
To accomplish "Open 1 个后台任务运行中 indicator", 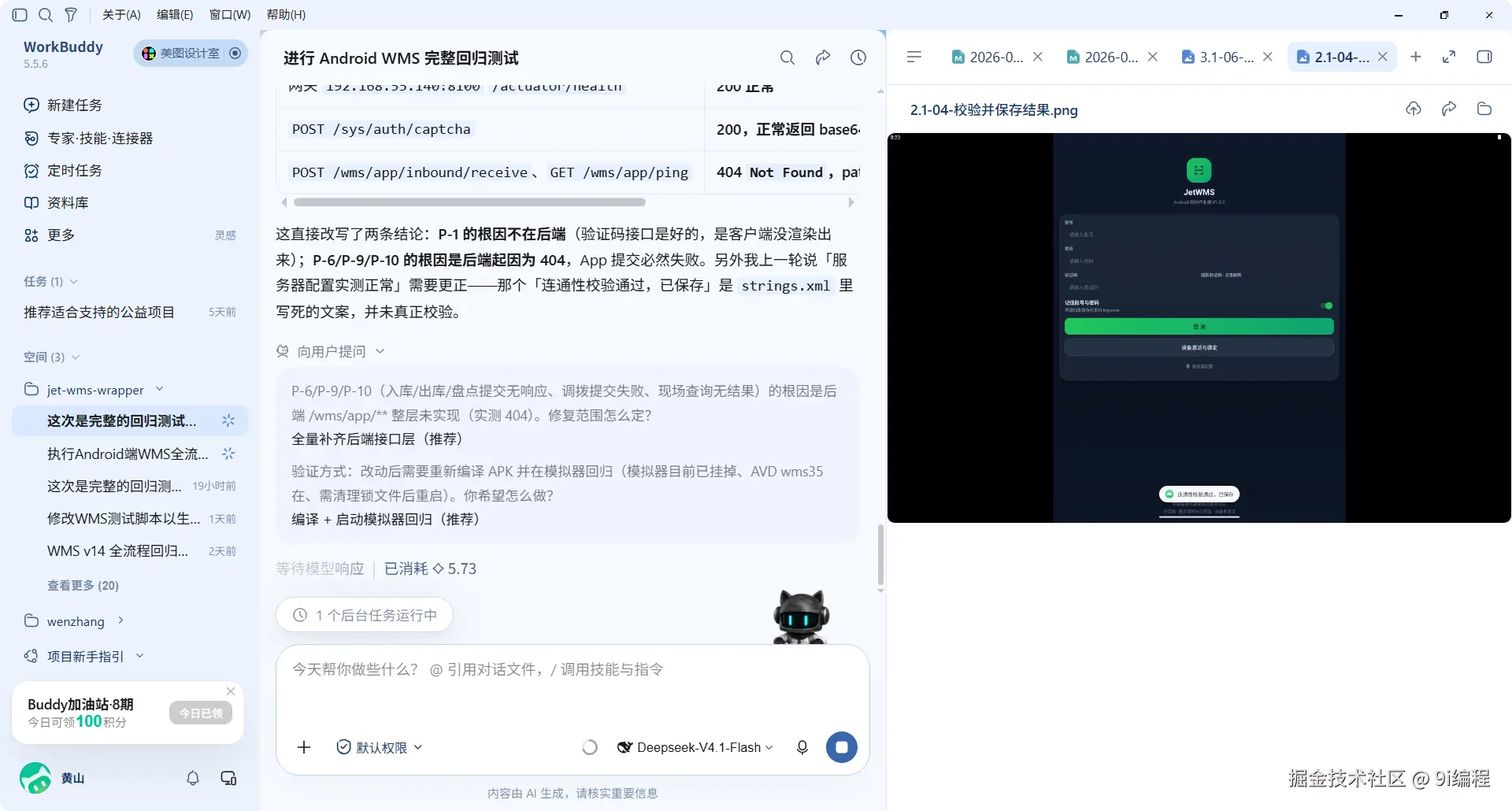I will pos(365,615).
